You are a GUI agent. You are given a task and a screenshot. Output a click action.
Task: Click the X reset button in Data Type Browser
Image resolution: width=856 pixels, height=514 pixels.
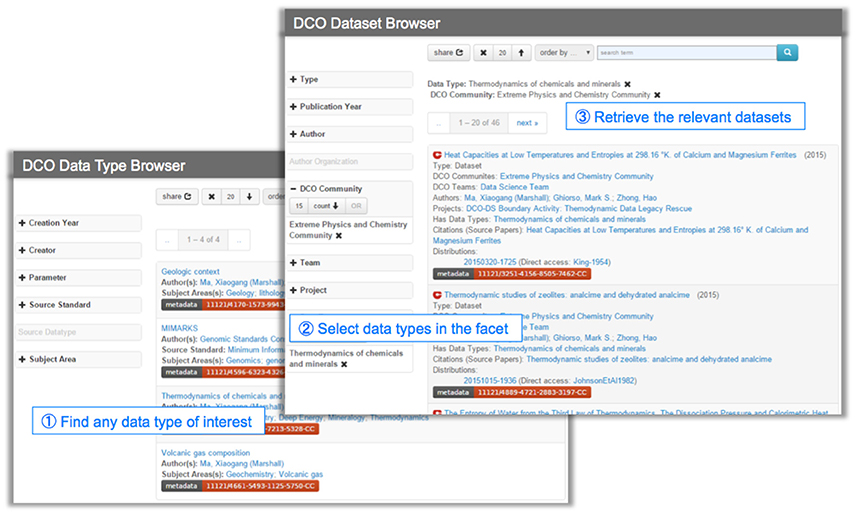coord(211,196)
